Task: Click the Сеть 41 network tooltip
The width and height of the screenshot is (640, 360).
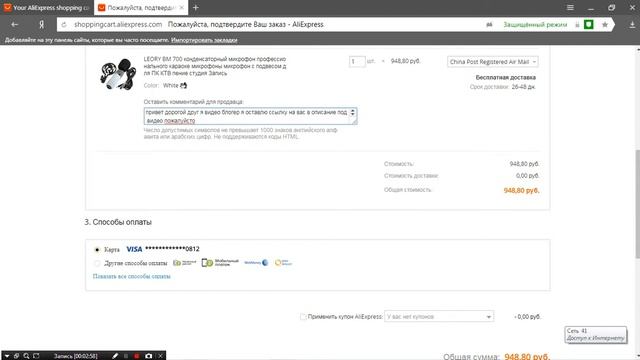Action: 596,334
